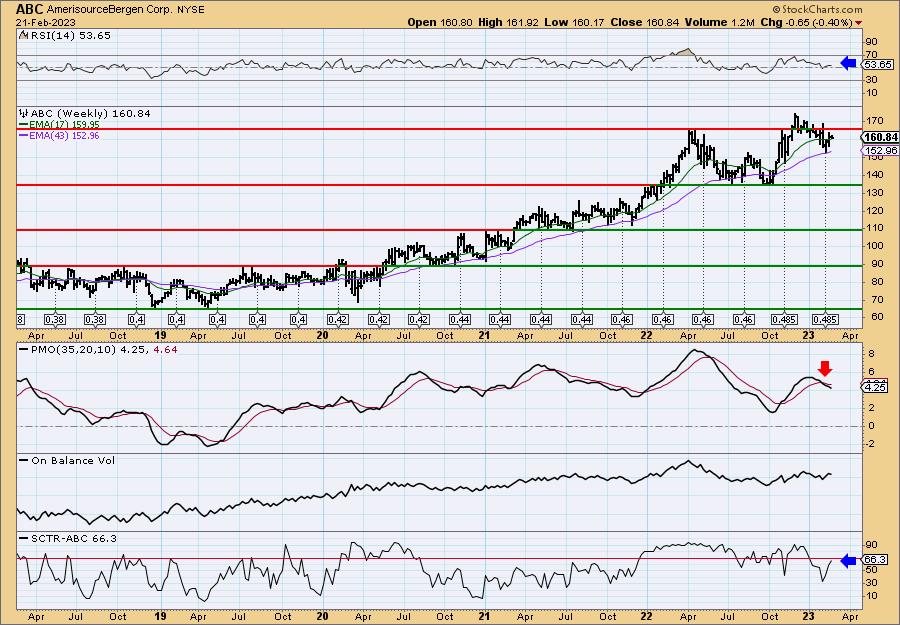This screenshot has width=900, height=625.
Task: Click the 8 label on the PMO scale
Action: (x=871, y=354)
